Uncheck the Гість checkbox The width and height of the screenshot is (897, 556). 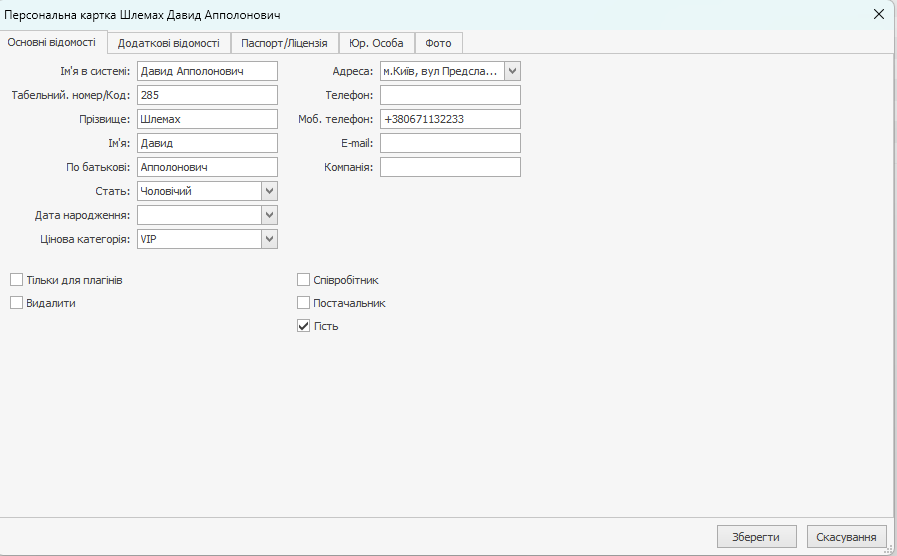click(304, 326)
